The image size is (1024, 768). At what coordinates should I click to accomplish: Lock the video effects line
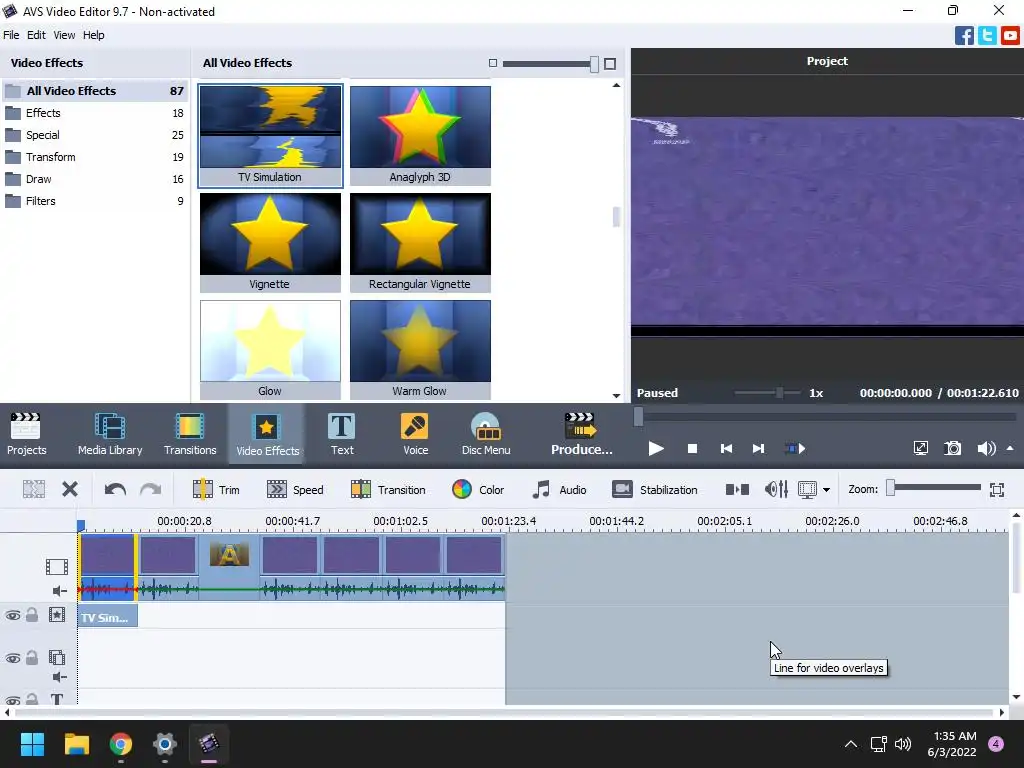[32, 615]
